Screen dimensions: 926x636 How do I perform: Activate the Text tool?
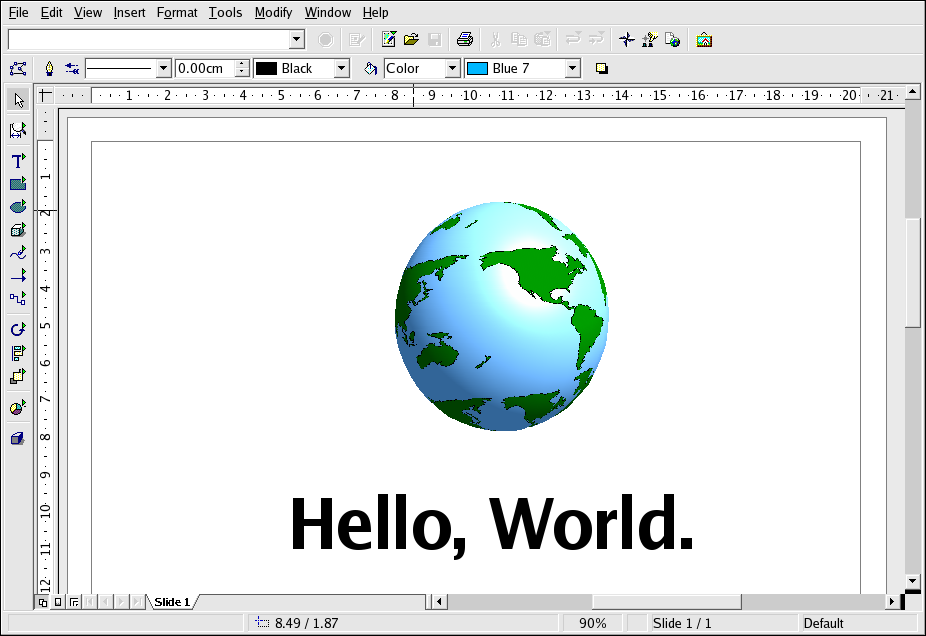click(x=18, y=160)
